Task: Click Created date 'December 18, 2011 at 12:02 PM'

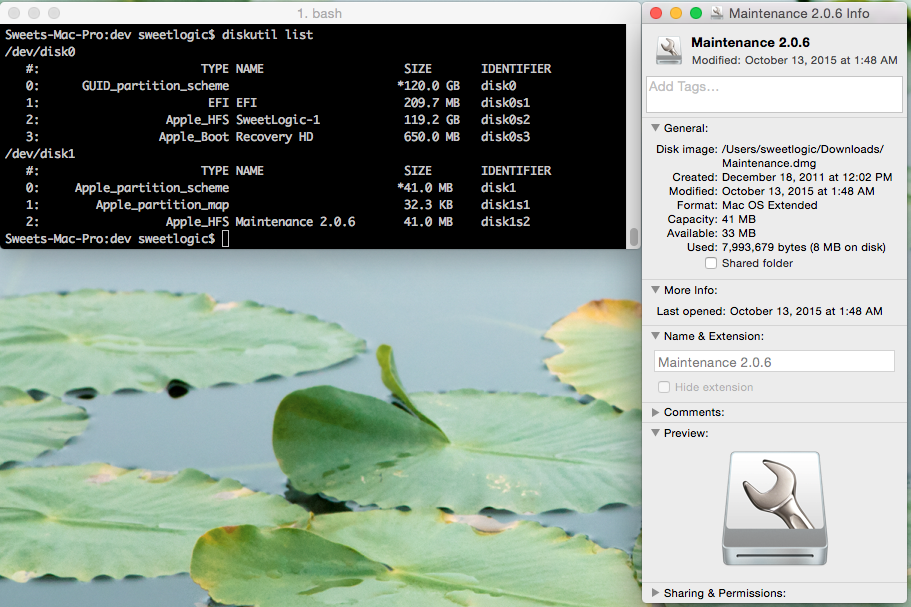Action: coord(807,177)
